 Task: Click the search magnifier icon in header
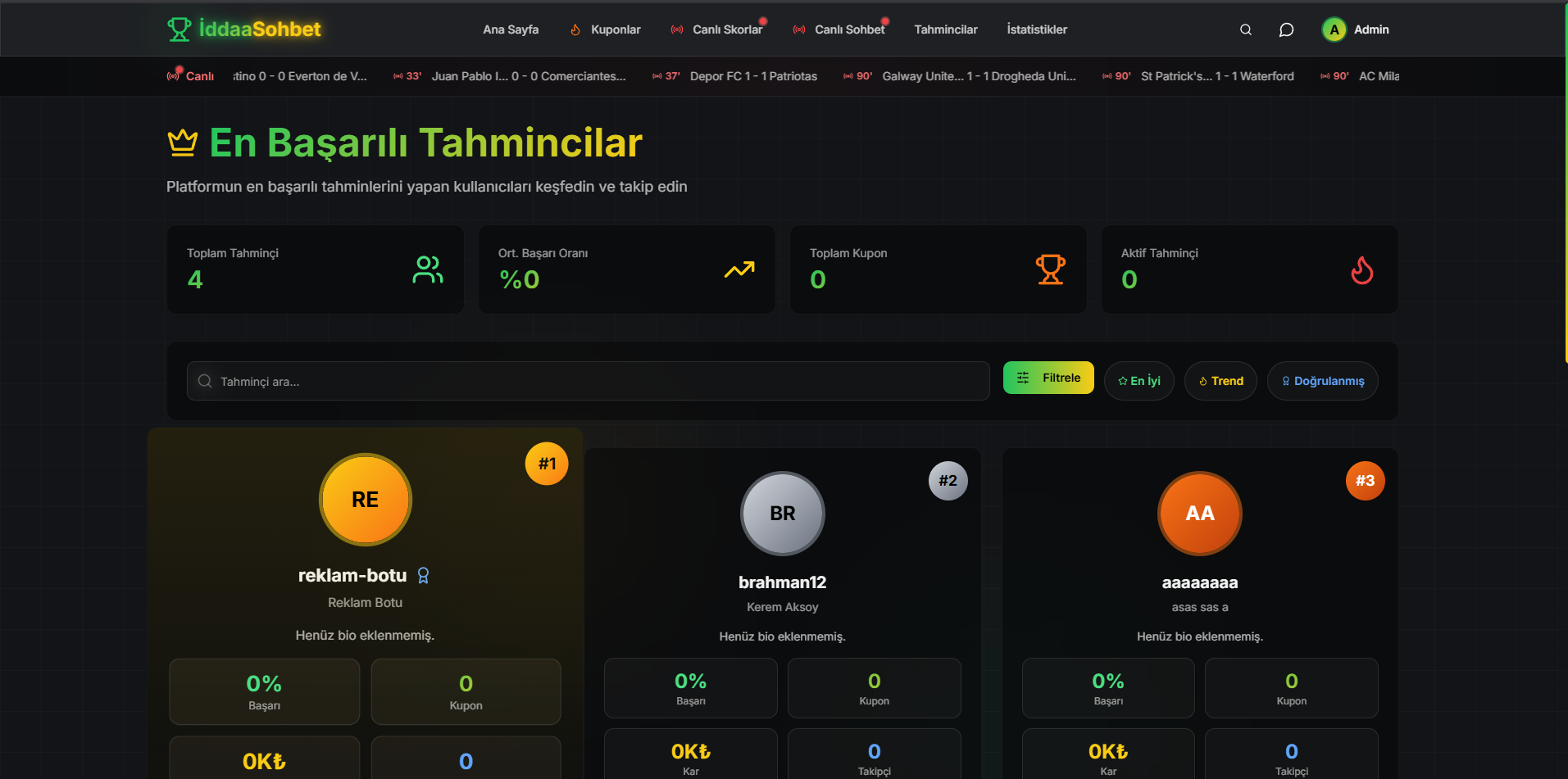[x=1245, y=29]
